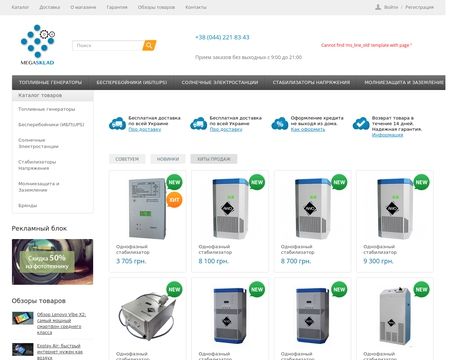This screenshot has height=360, width=450.
Task: Switch to the СОВЕТУЕМ tab
Action: pos(127,159)
